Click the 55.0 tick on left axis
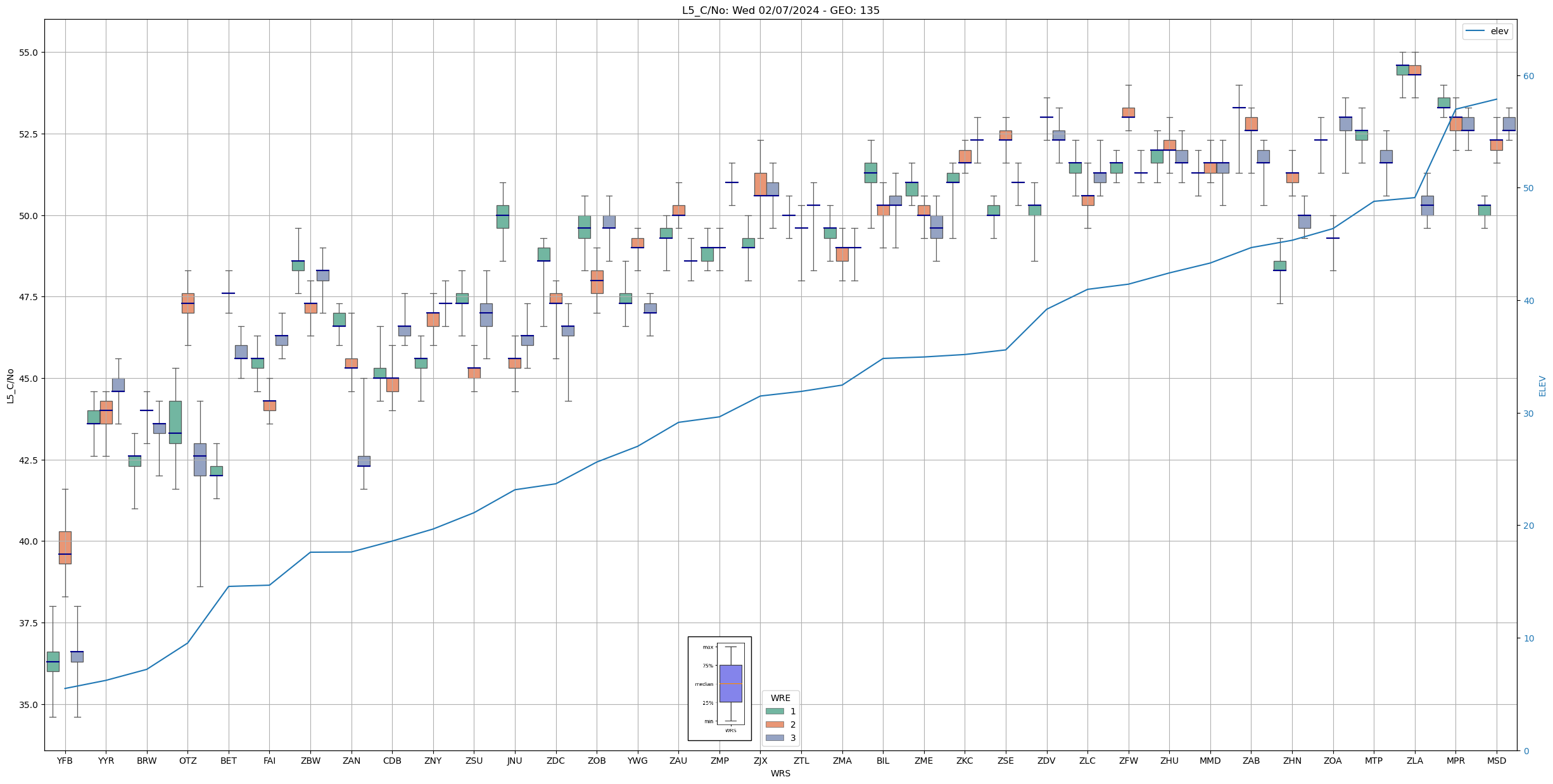Viewport: 1553px width, 784px height. point(27,53)
